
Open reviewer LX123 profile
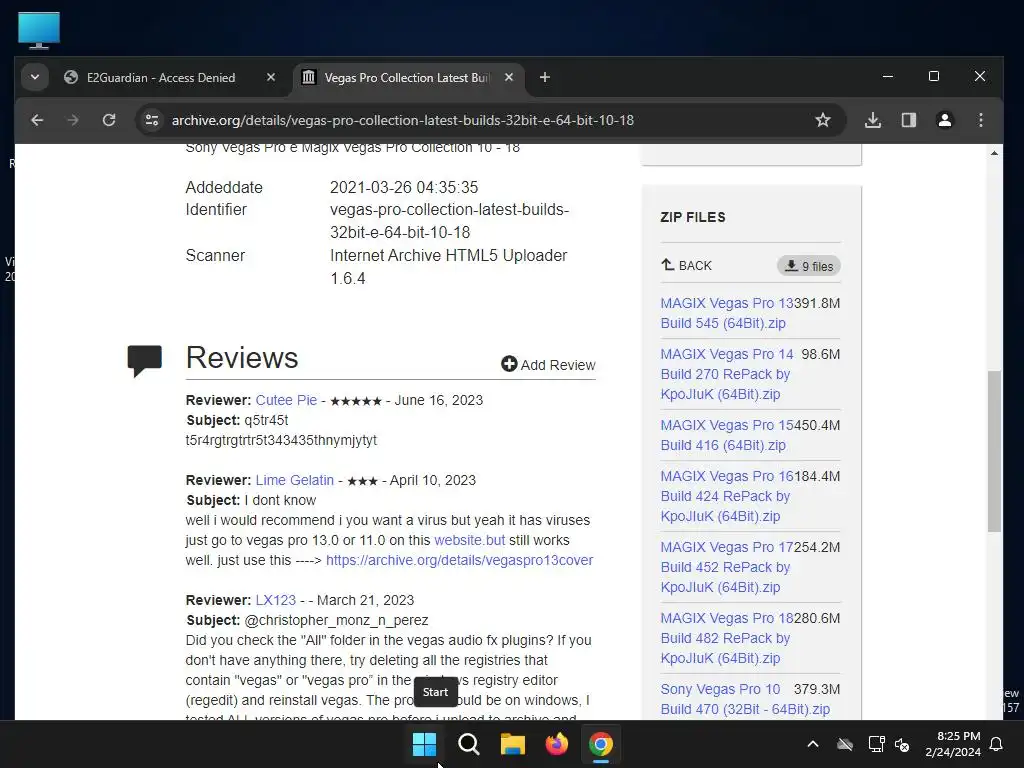(x=276, y=600)
